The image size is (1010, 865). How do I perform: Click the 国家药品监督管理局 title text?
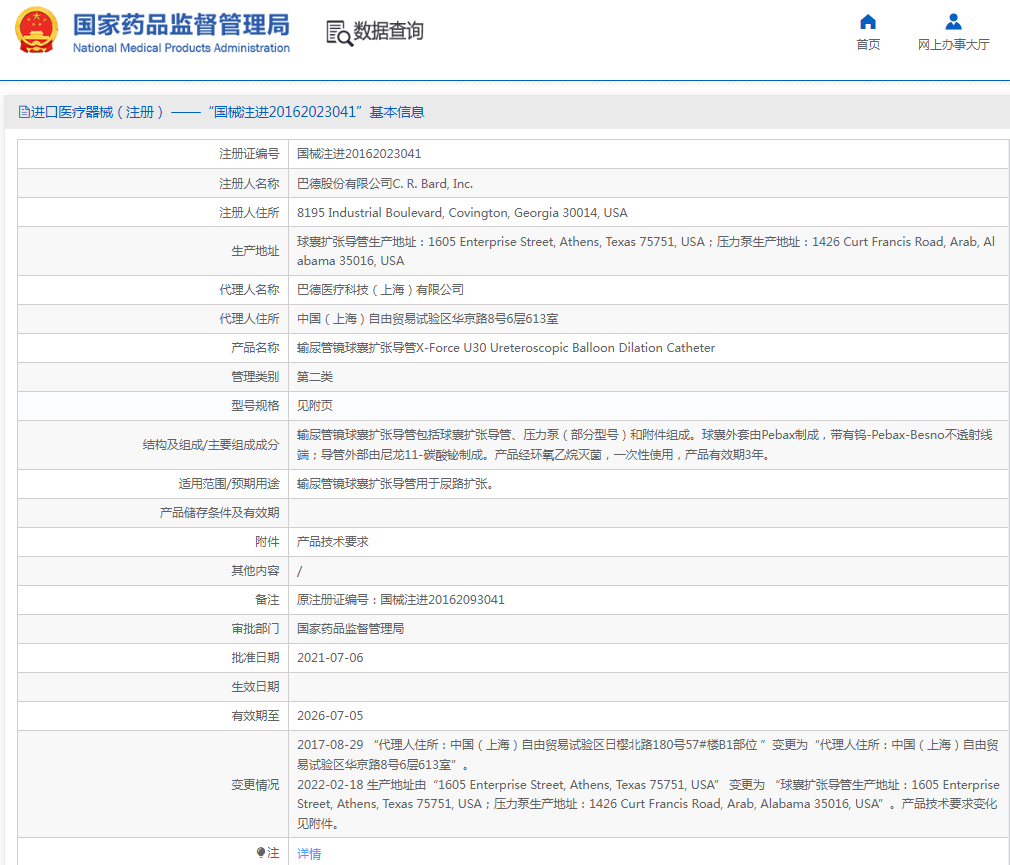coord(180,24)
